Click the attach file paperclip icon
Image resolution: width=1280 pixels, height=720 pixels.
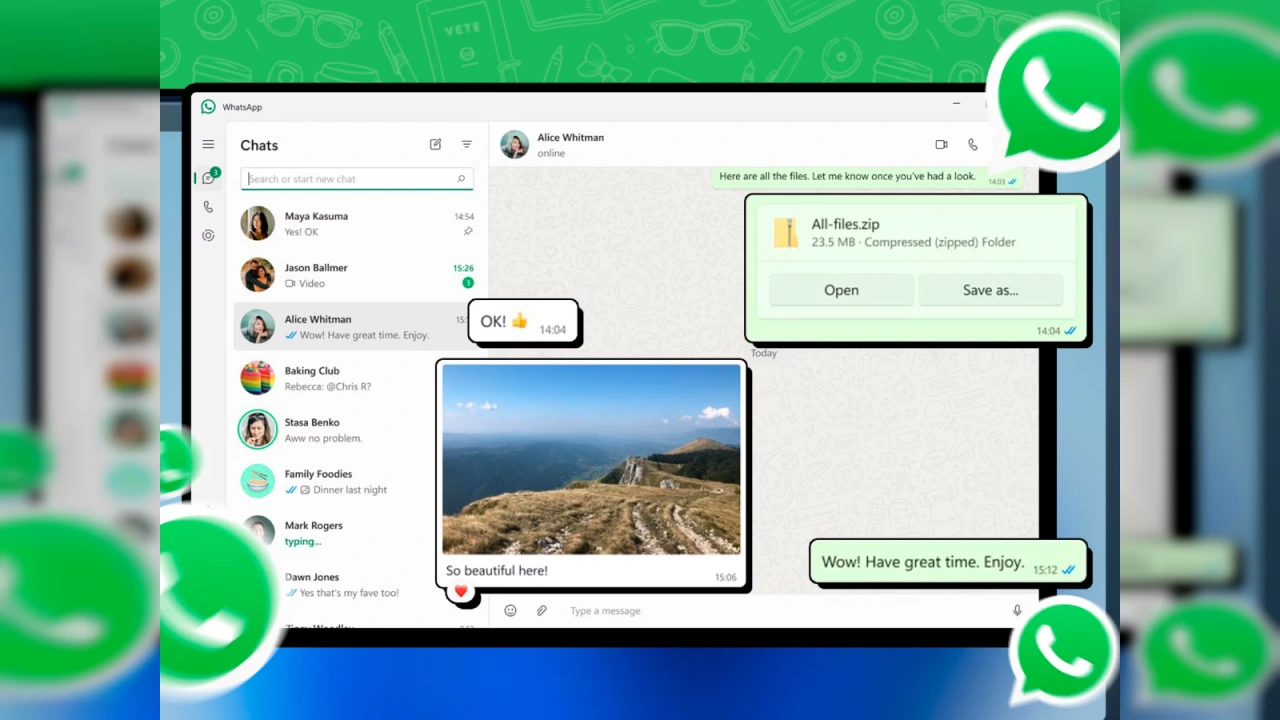(x=541, y=611)
